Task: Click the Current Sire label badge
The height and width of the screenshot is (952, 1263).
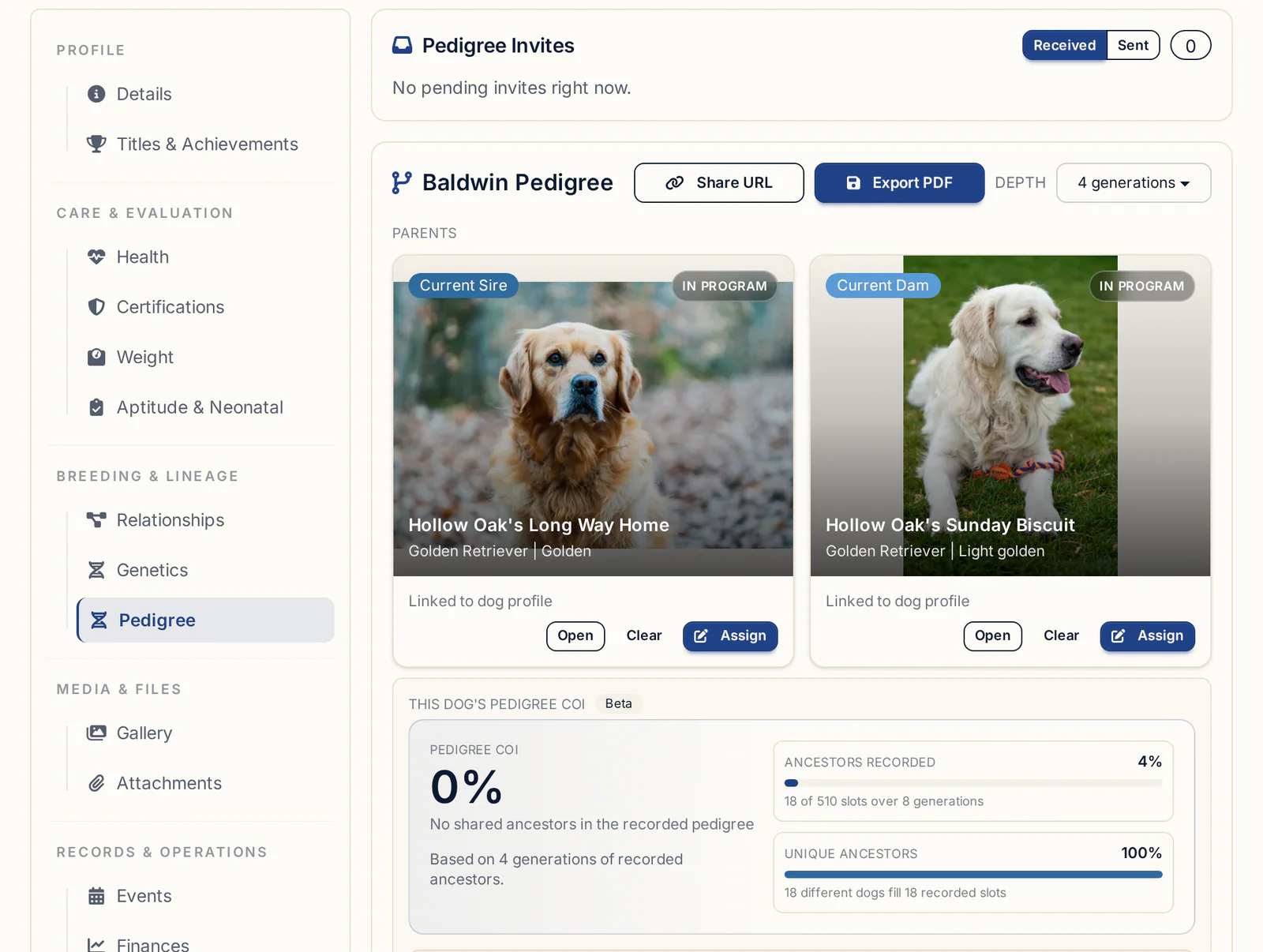Action: [463, 285]
